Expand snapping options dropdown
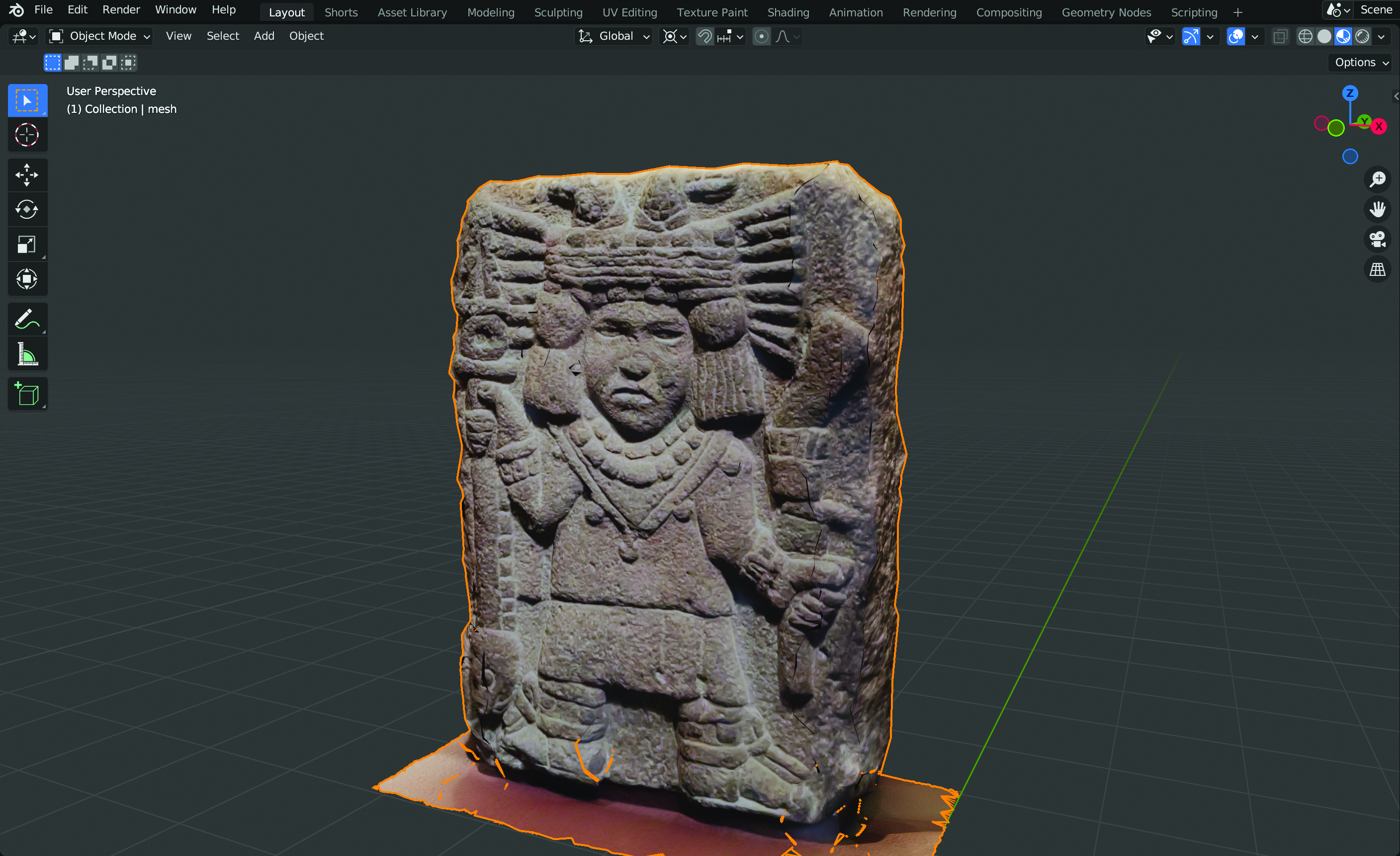The image size is (1400, 856). point(730,36)
